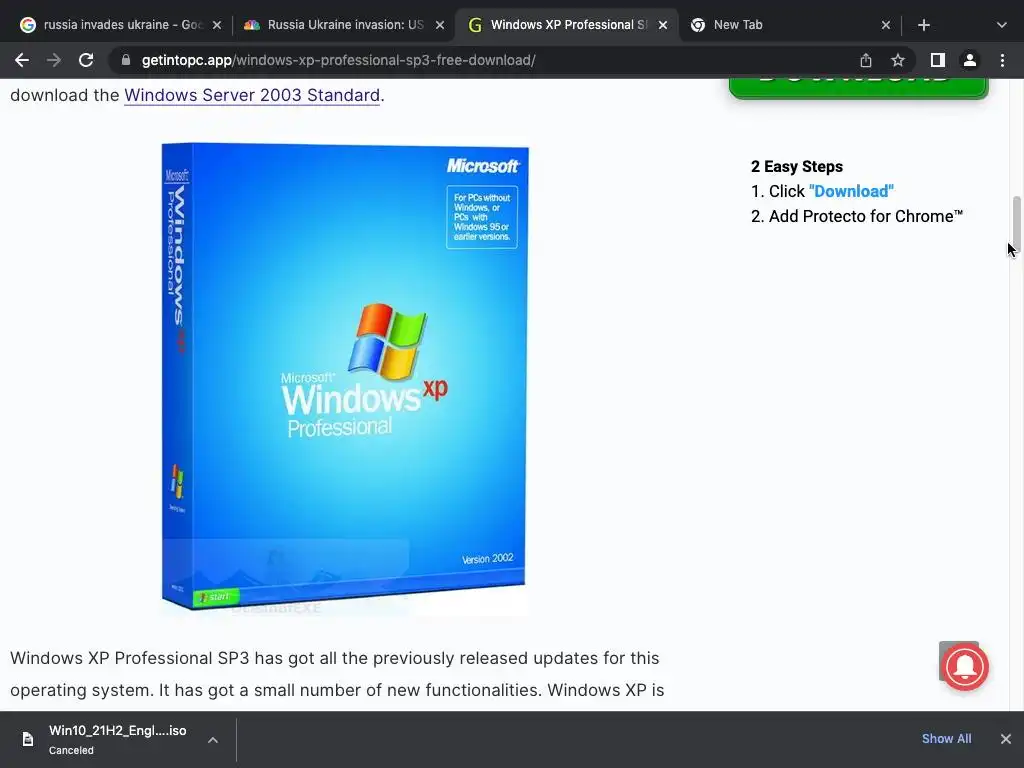Click the green DOWNLOAD button

tap(858, 88)
